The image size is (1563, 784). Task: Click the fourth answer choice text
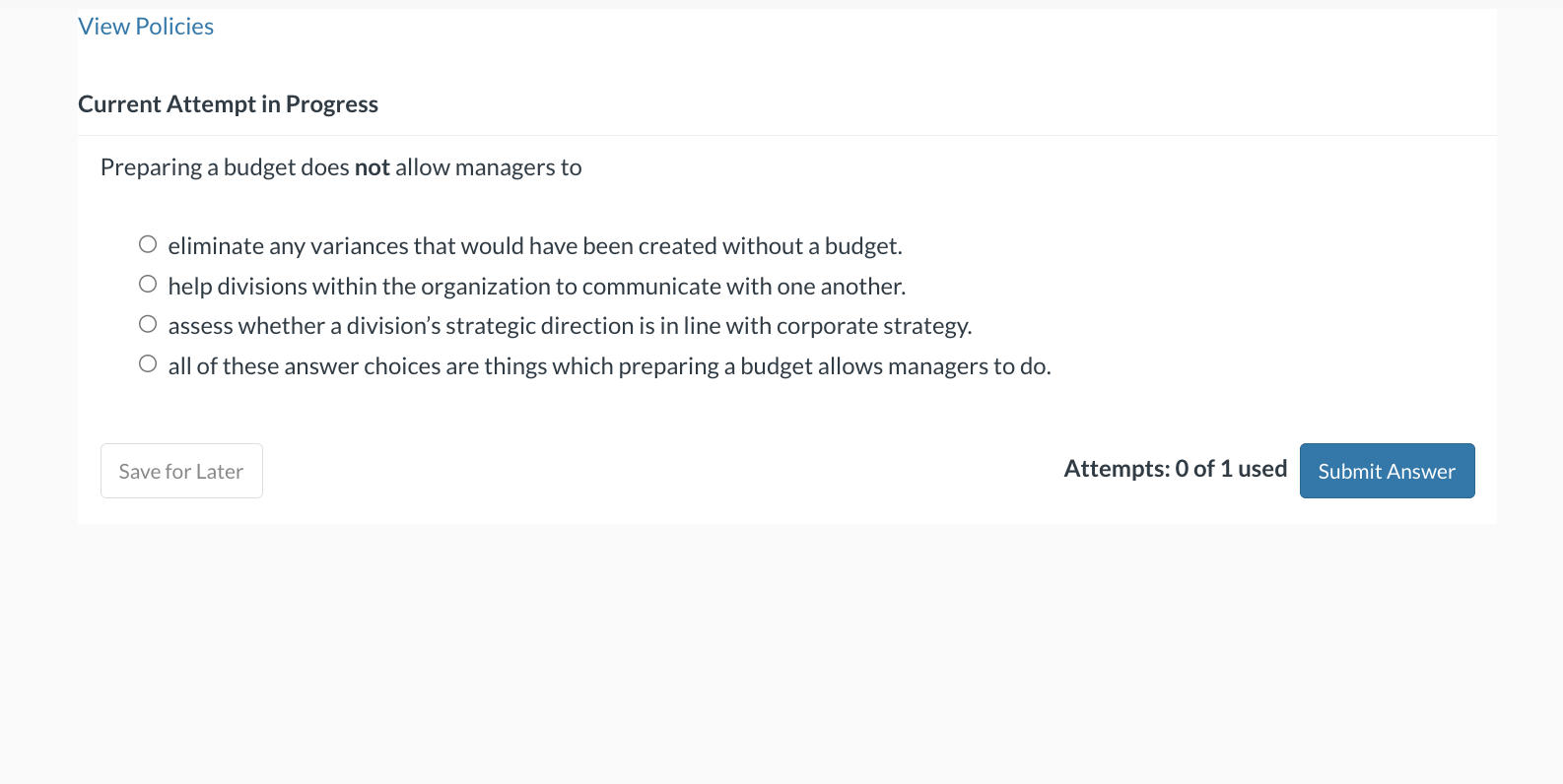point(609,365)
